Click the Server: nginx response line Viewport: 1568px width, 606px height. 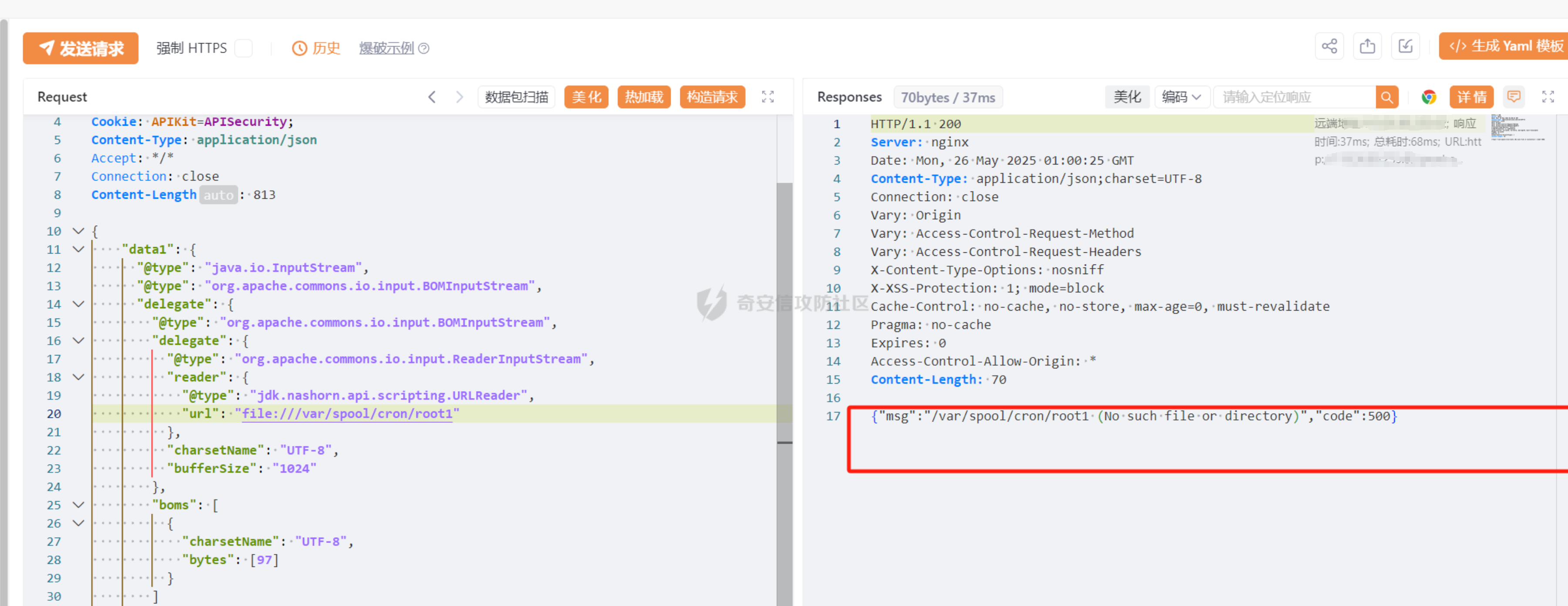pyautogui.click(x=919, y=142)
